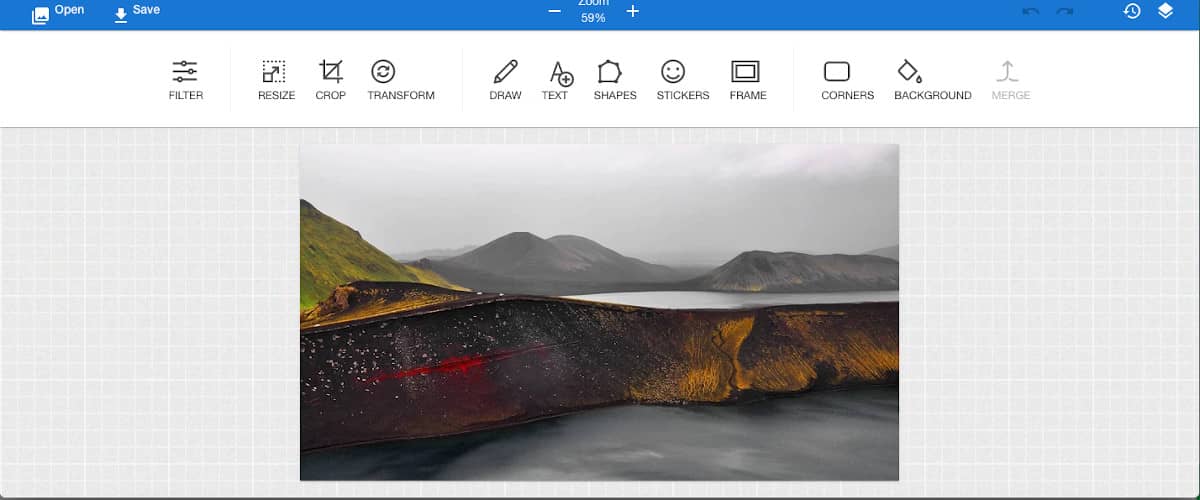The height and width of the screenshot is (500, 1200).
Task: Click the 59% zoom value
Action: click(593, 18)
